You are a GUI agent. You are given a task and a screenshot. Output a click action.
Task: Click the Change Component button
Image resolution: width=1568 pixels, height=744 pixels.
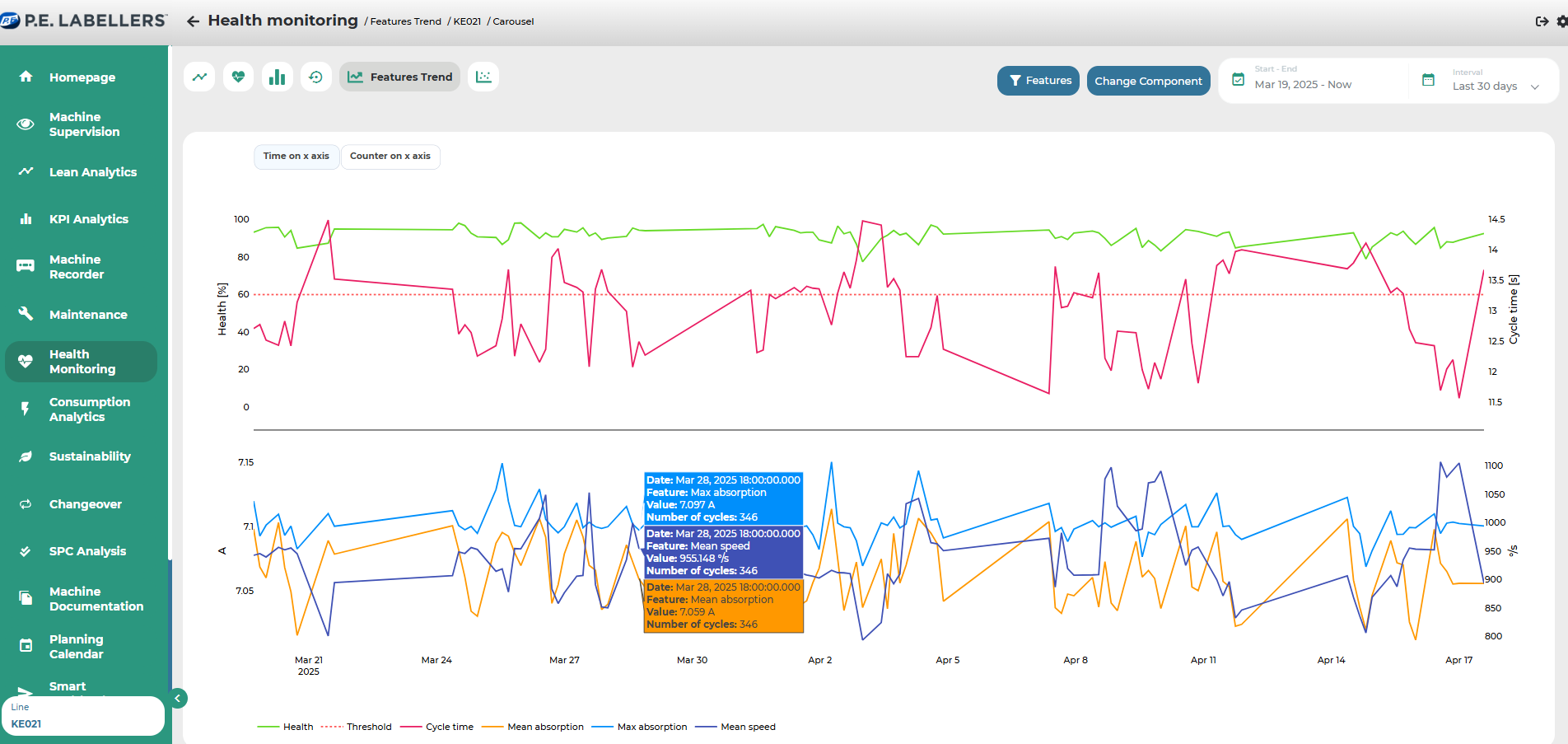point(1148,81)
